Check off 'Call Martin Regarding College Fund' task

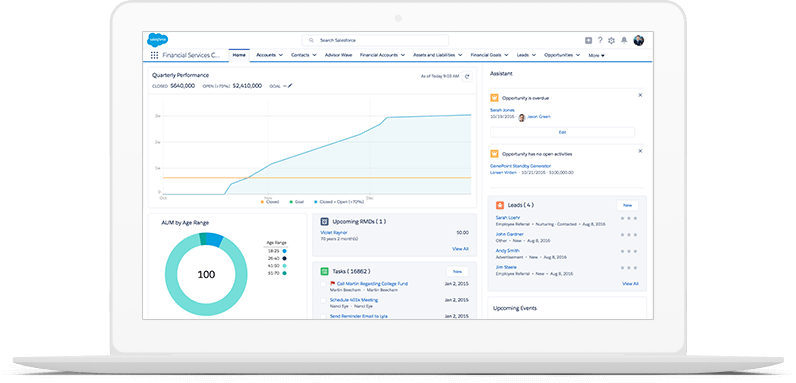(323, 284)
